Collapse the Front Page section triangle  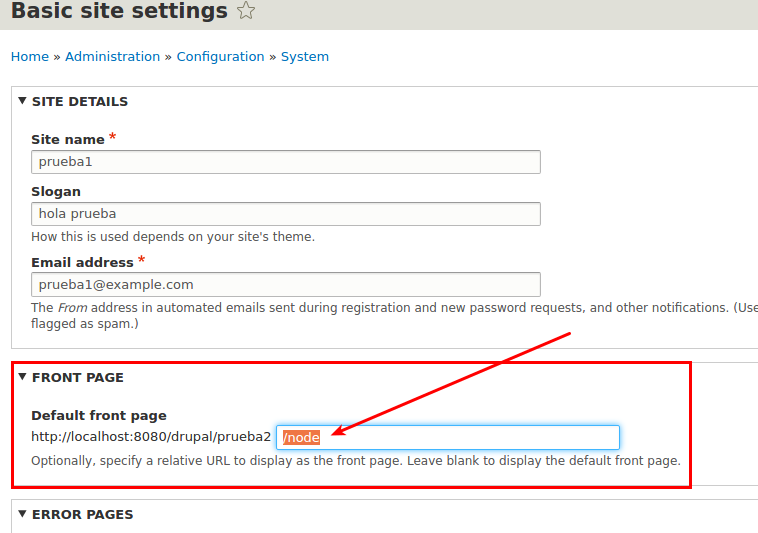[x=22, y=377]
